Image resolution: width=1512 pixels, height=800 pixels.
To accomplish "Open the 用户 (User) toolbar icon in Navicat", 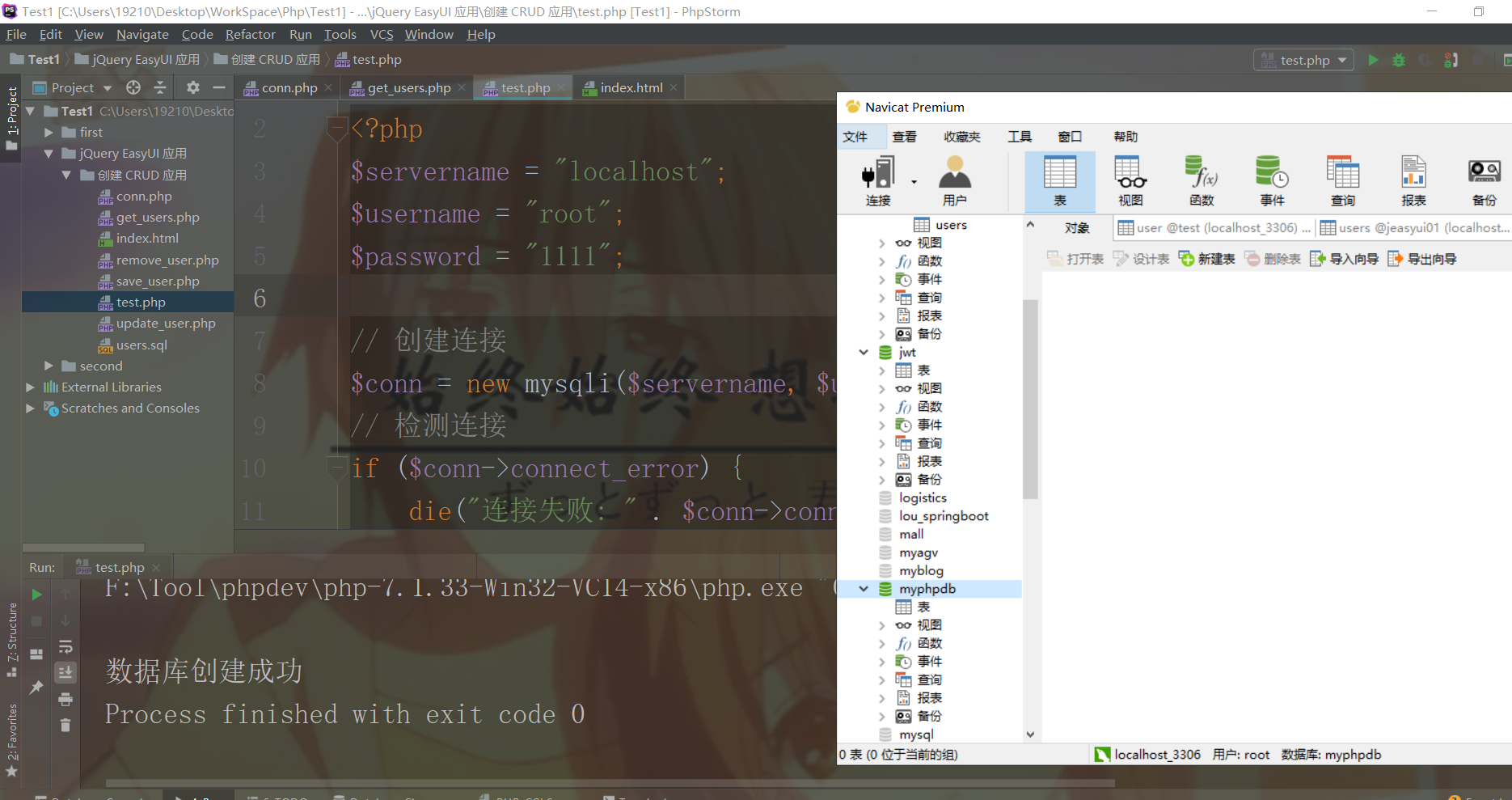I will click(x=954, y=181).
